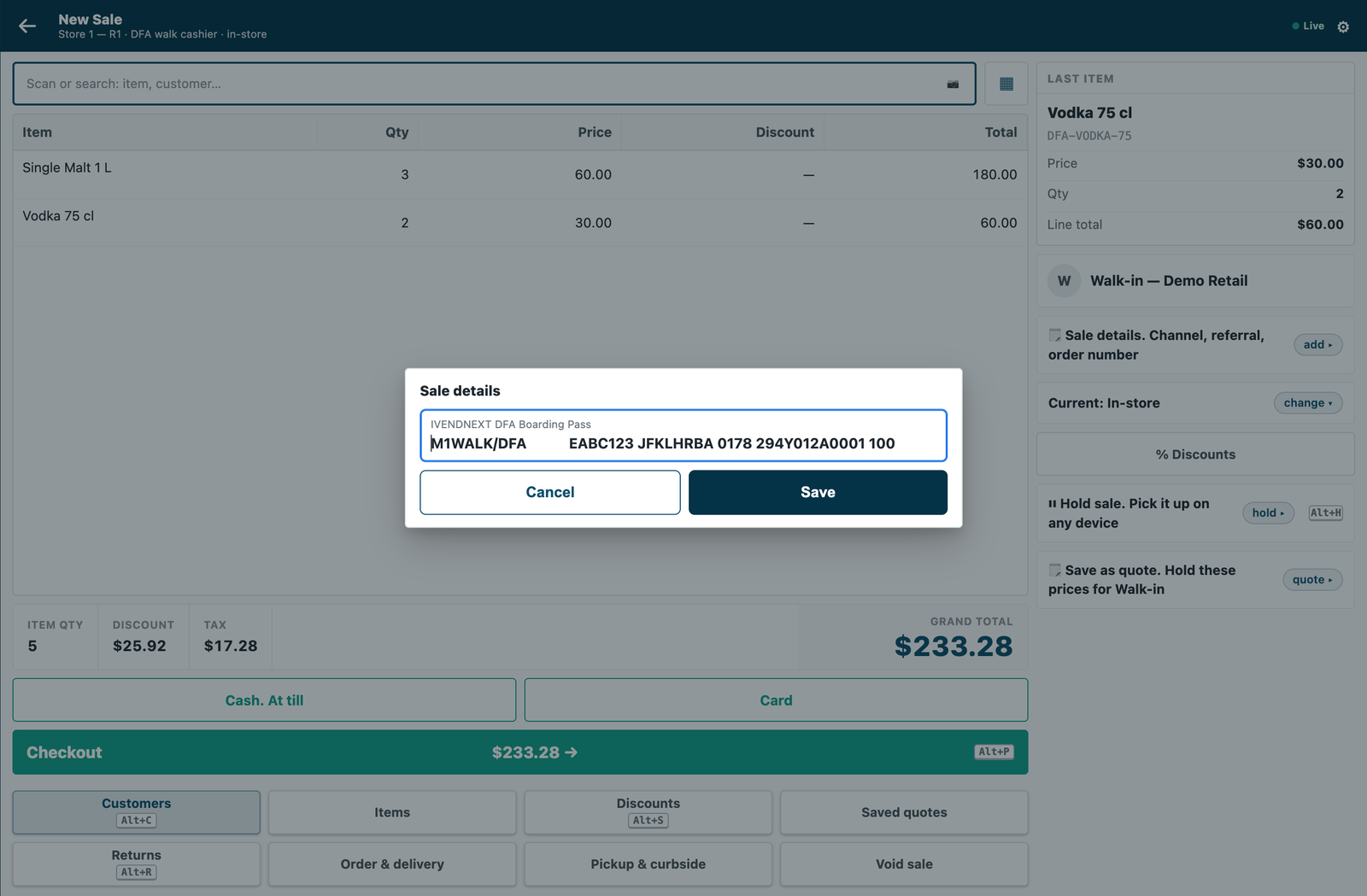The width and height of the screenshot is (1367, 896).
Task: Open the Customers tab
Action: pyautogui.click(x=137, y=812)
